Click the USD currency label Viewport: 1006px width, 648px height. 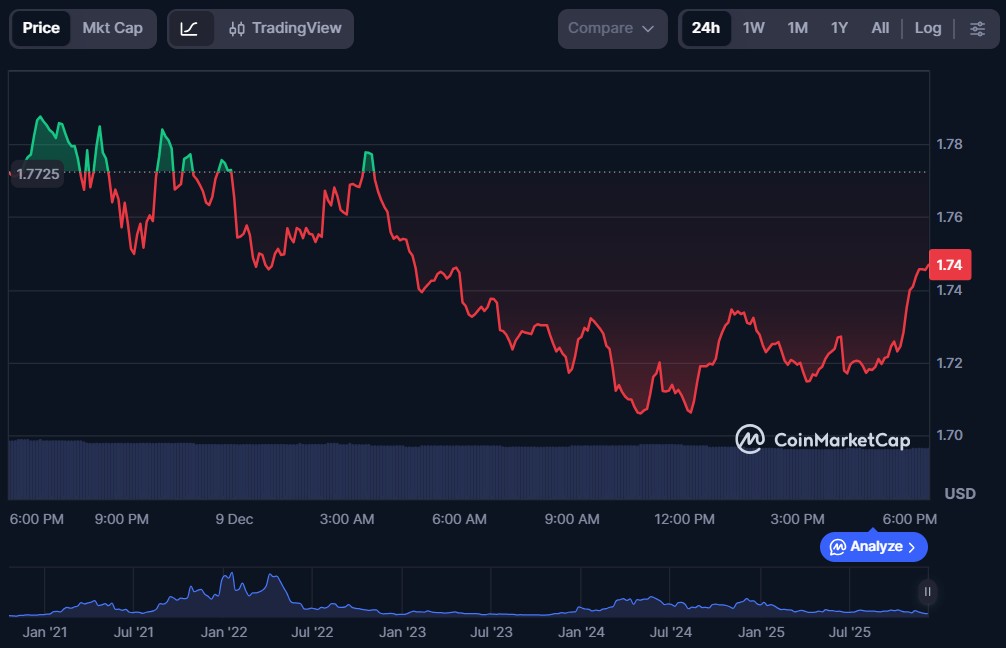(x=959, y=494)
